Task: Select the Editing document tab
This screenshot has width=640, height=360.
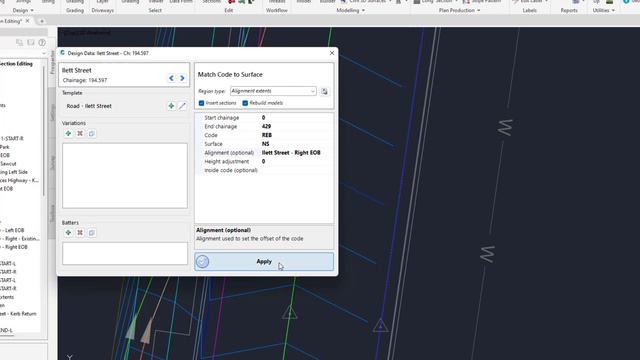Action: click(x=11, y=21)
